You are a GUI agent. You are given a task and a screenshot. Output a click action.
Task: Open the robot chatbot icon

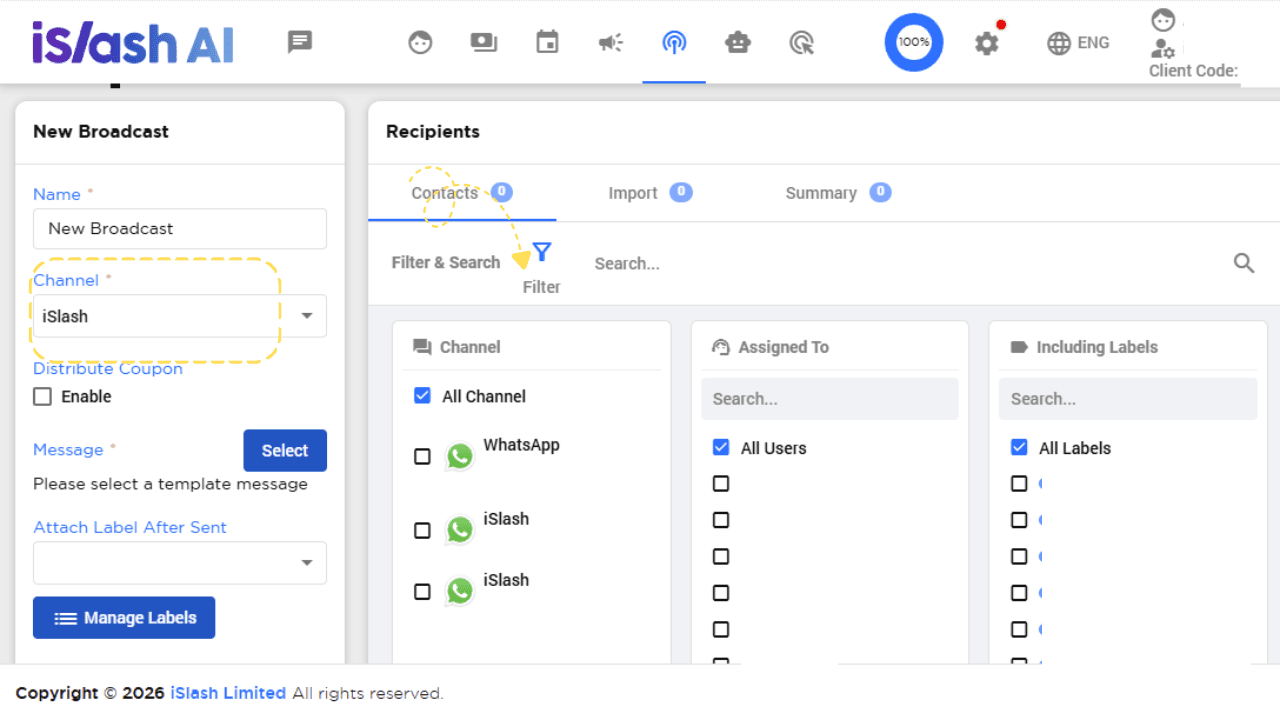coord(738,43)
